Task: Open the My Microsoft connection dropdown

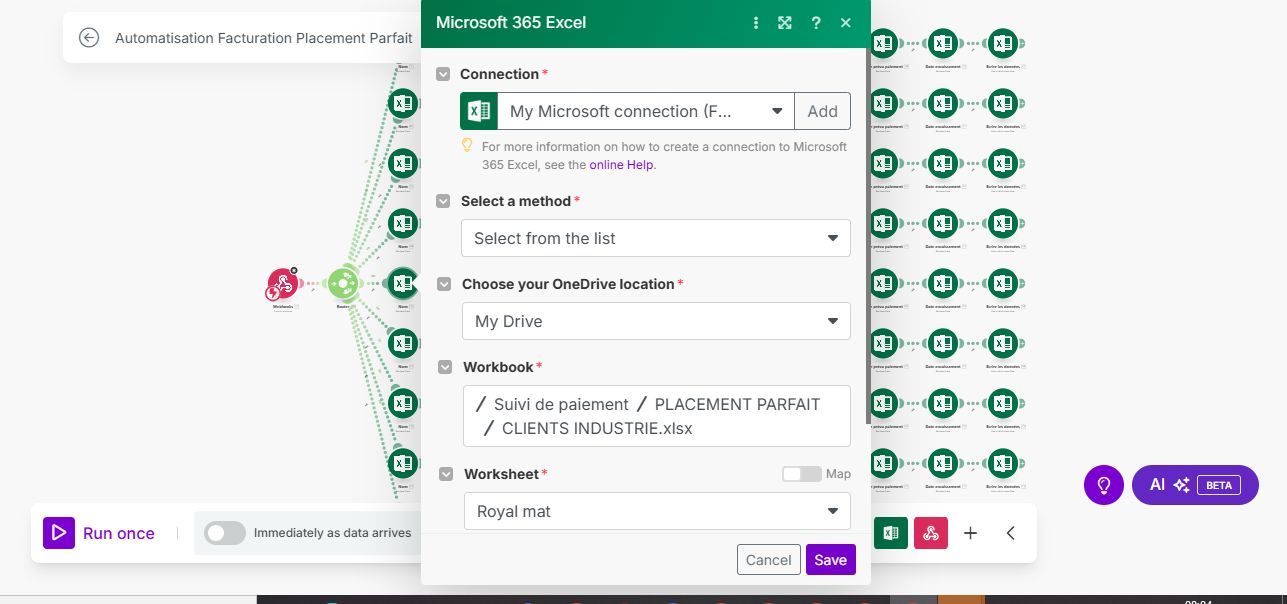Action: (646, 111)
